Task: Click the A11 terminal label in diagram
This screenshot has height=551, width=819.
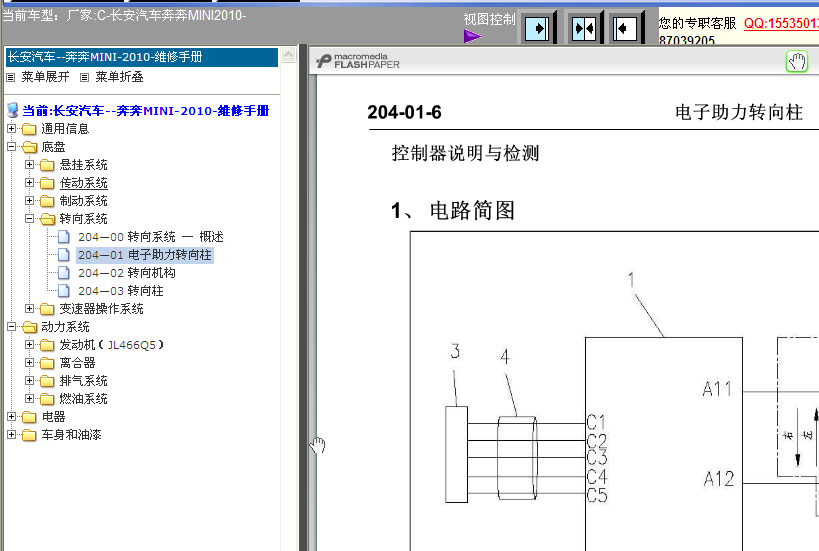Action: point(717,389)
